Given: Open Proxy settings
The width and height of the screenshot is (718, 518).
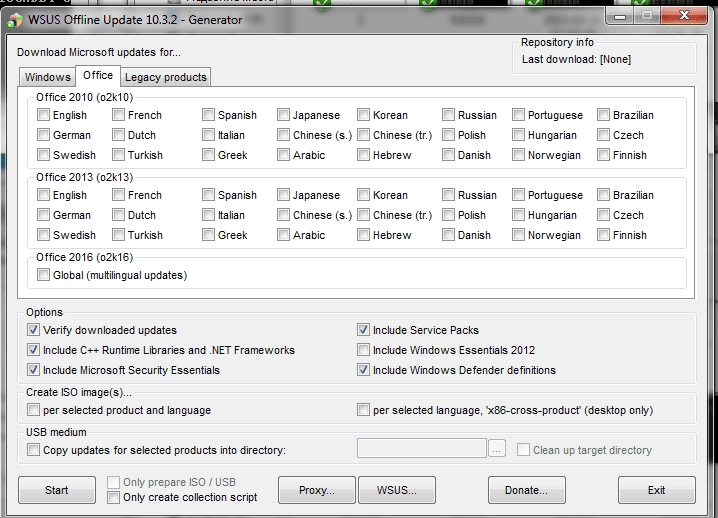Looking at the screenshot, I should pyautogui.click(x=317, y=490).
